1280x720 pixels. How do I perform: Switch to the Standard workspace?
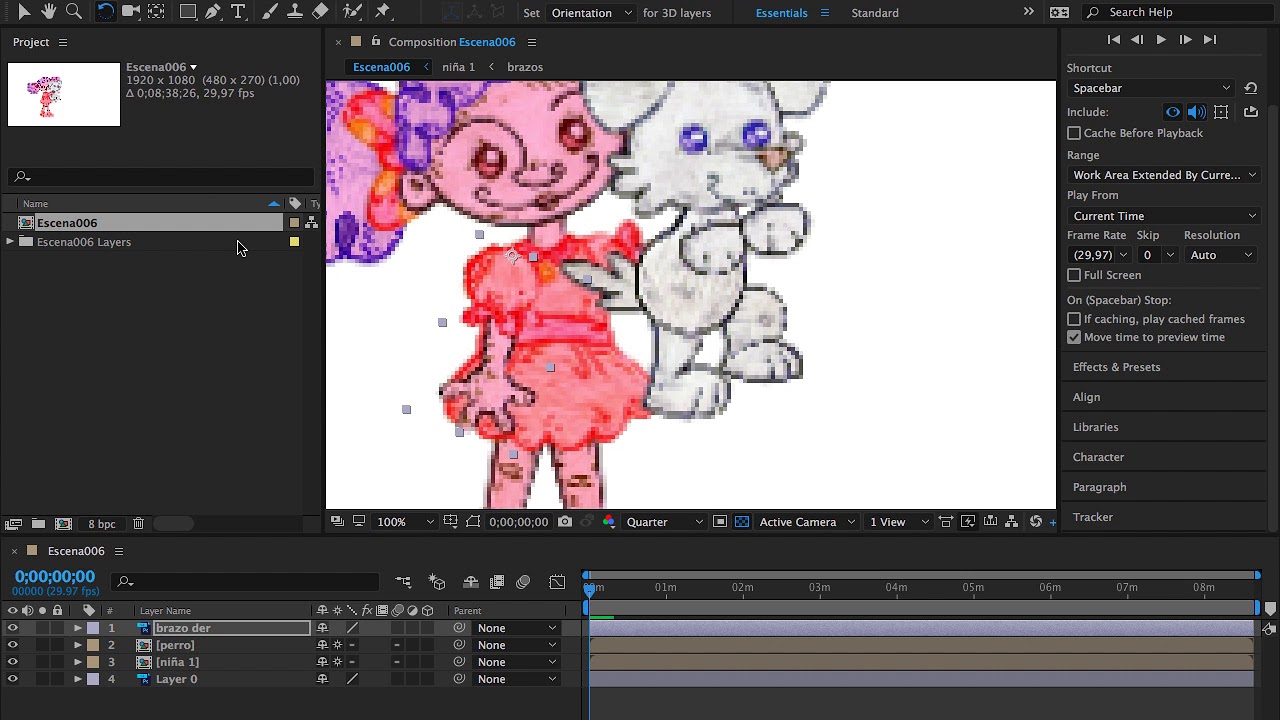click(875, 13)
